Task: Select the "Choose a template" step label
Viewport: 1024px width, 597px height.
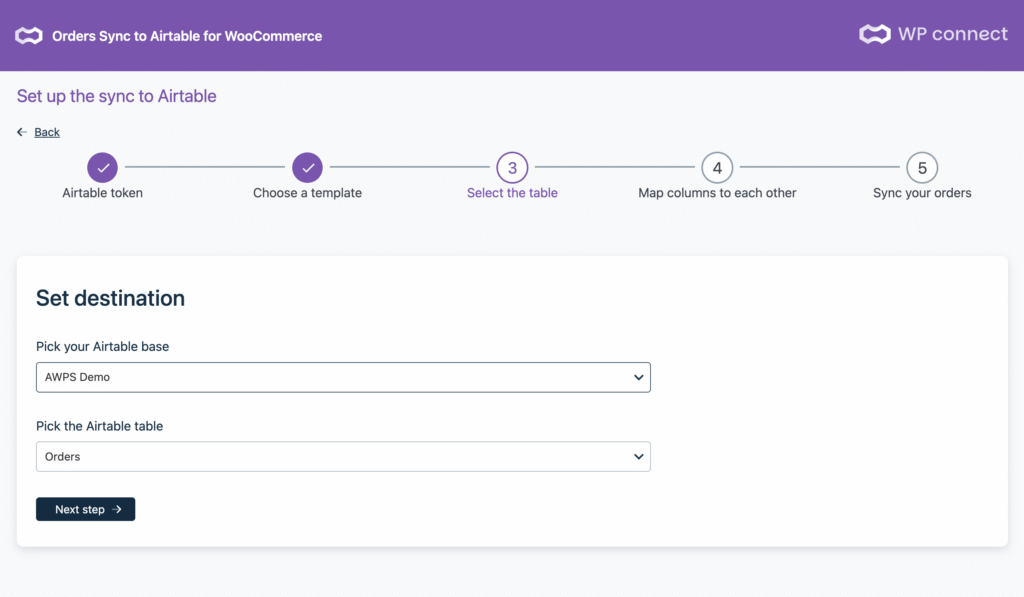Action: (x=307, y=193)
